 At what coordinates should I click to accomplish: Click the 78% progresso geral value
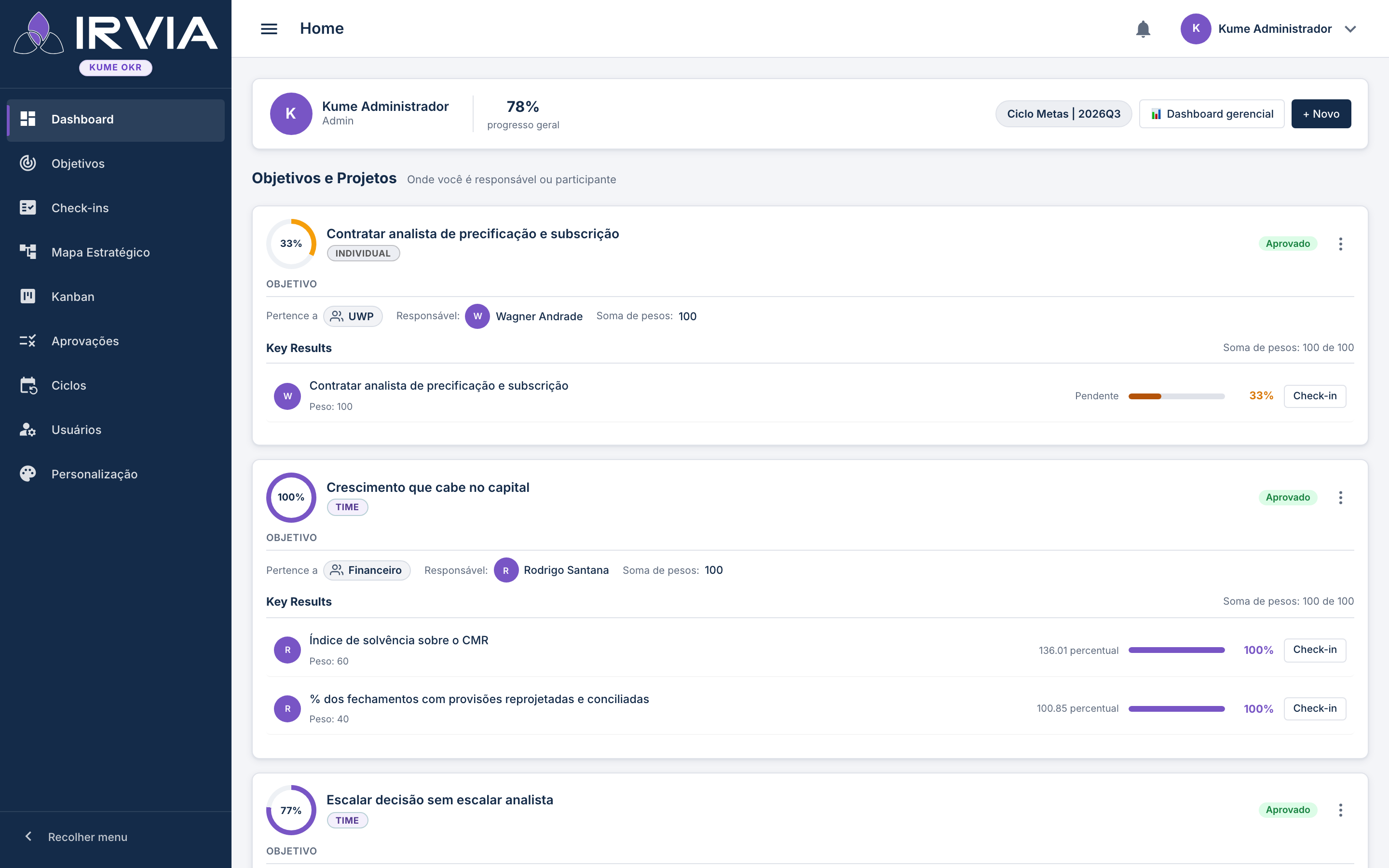[x=522, y=106]
